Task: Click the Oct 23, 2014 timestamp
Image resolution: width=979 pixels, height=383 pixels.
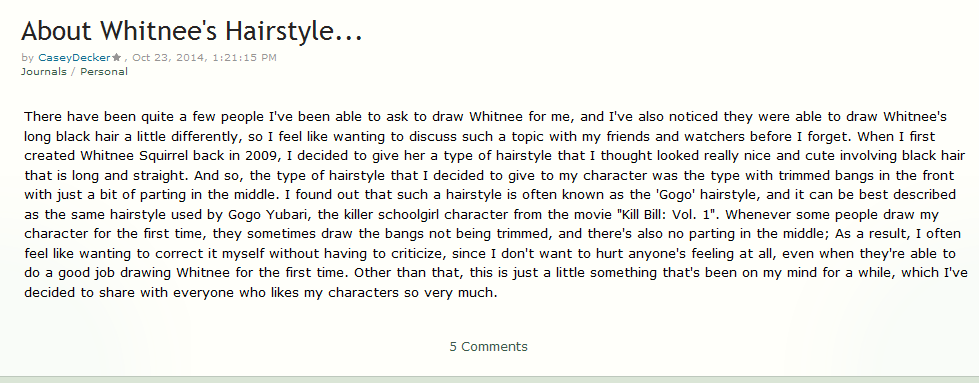Action: pos(205,57)
